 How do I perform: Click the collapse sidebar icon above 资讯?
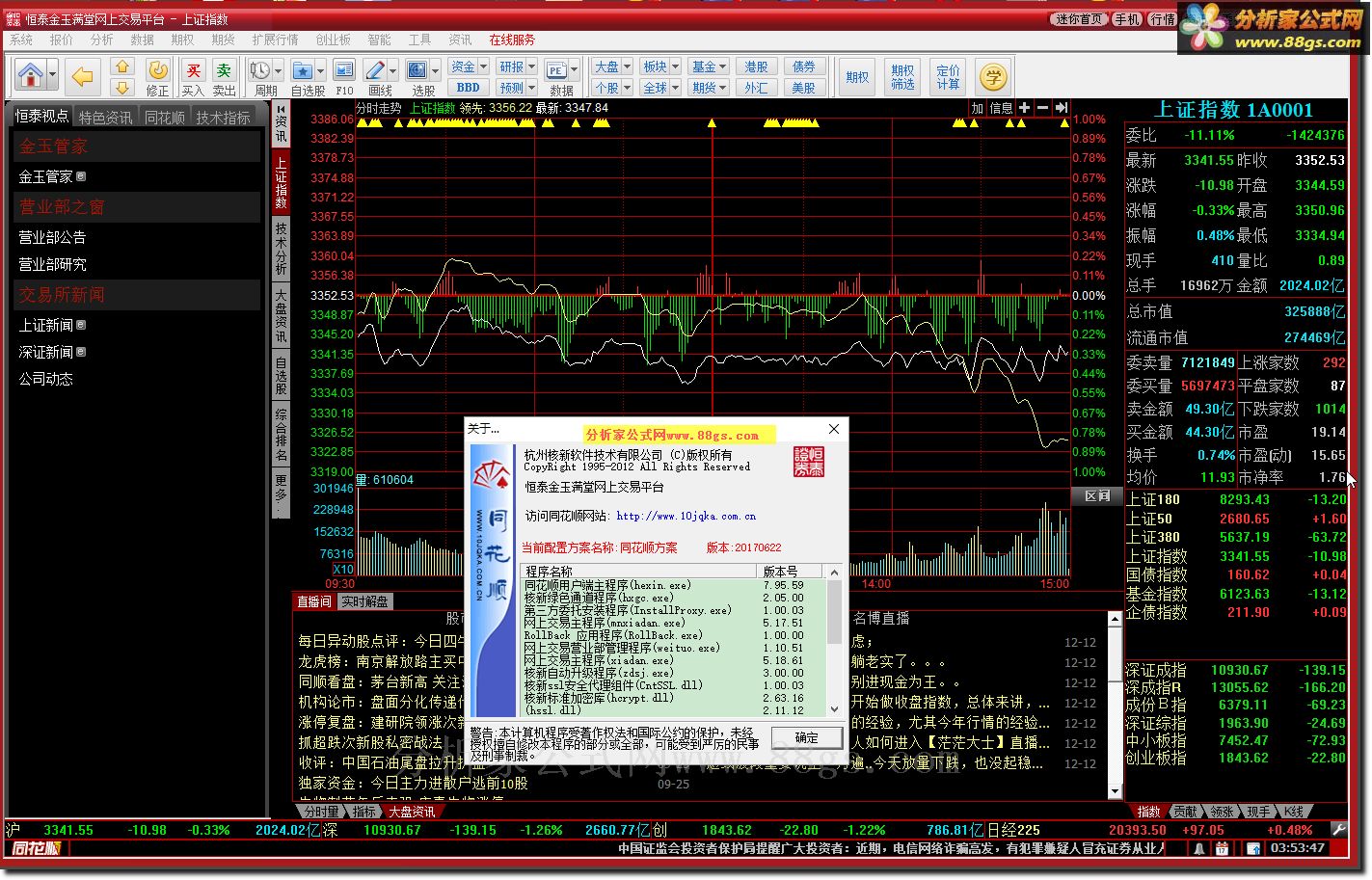(281, 108)
